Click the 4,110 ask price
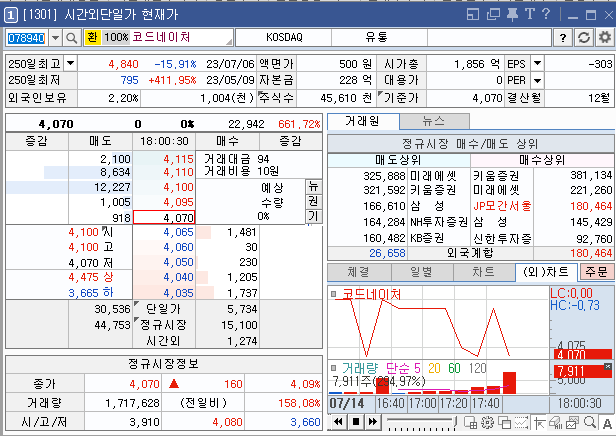616x436 pixels. tap(178, 172)
